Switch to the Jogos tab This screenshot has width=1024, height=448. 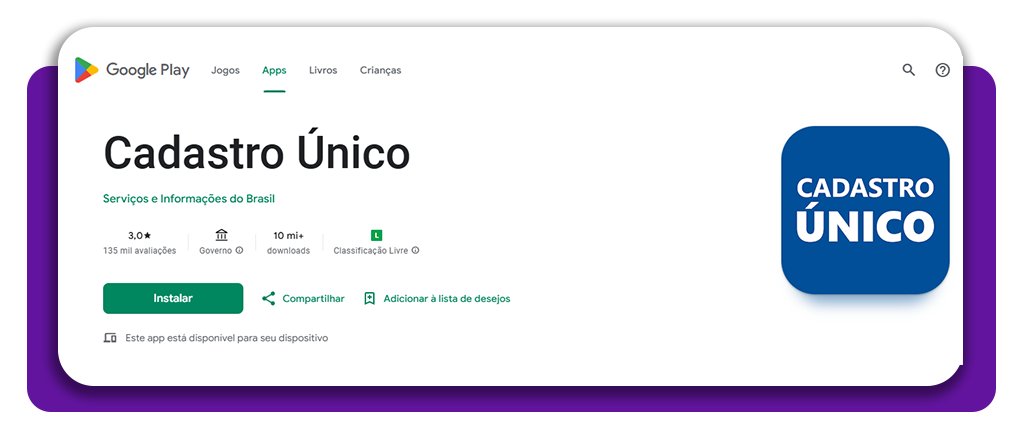click(225, 70)
